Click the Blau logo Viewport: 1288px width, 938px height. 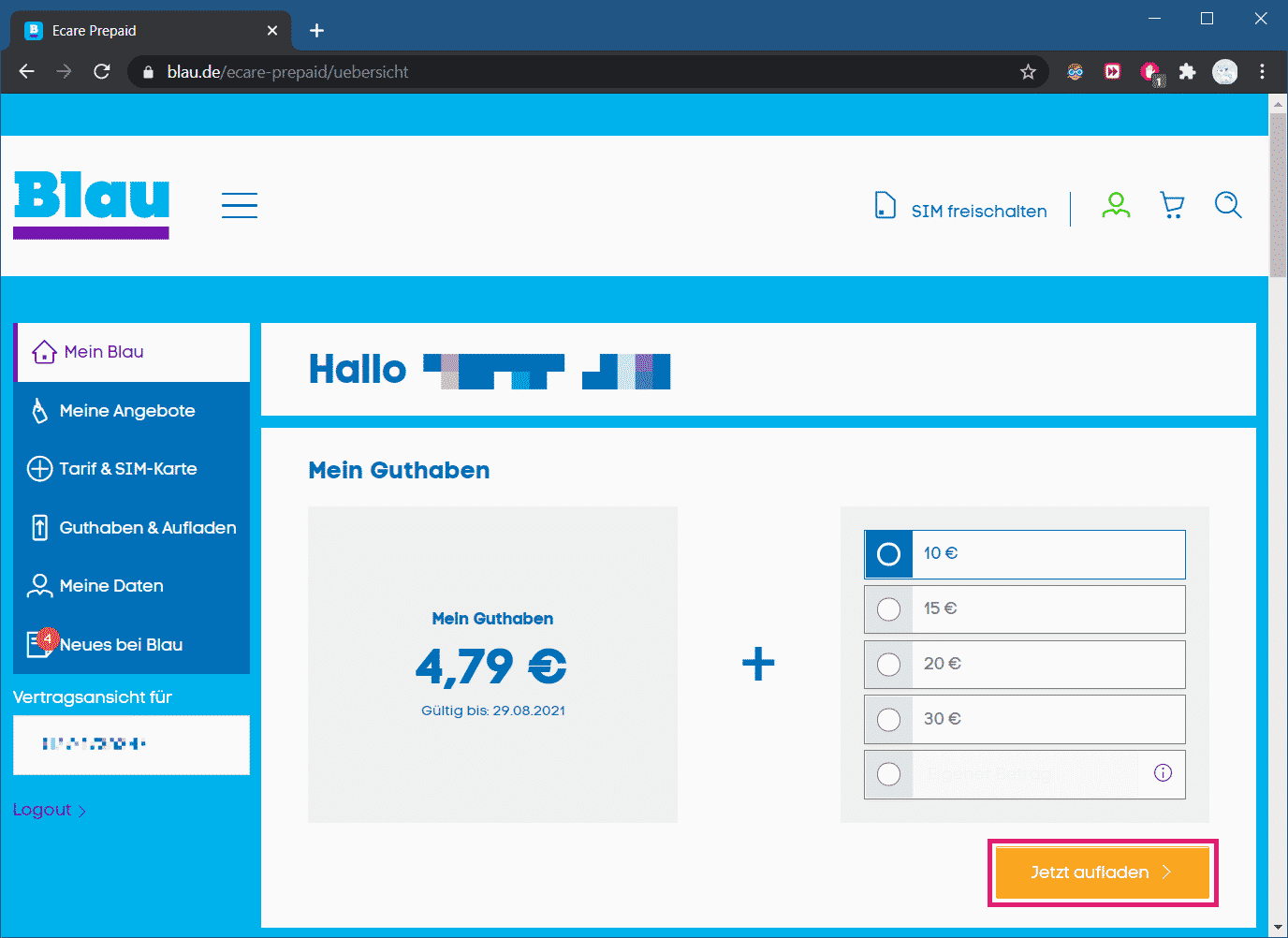pos(92,205)
